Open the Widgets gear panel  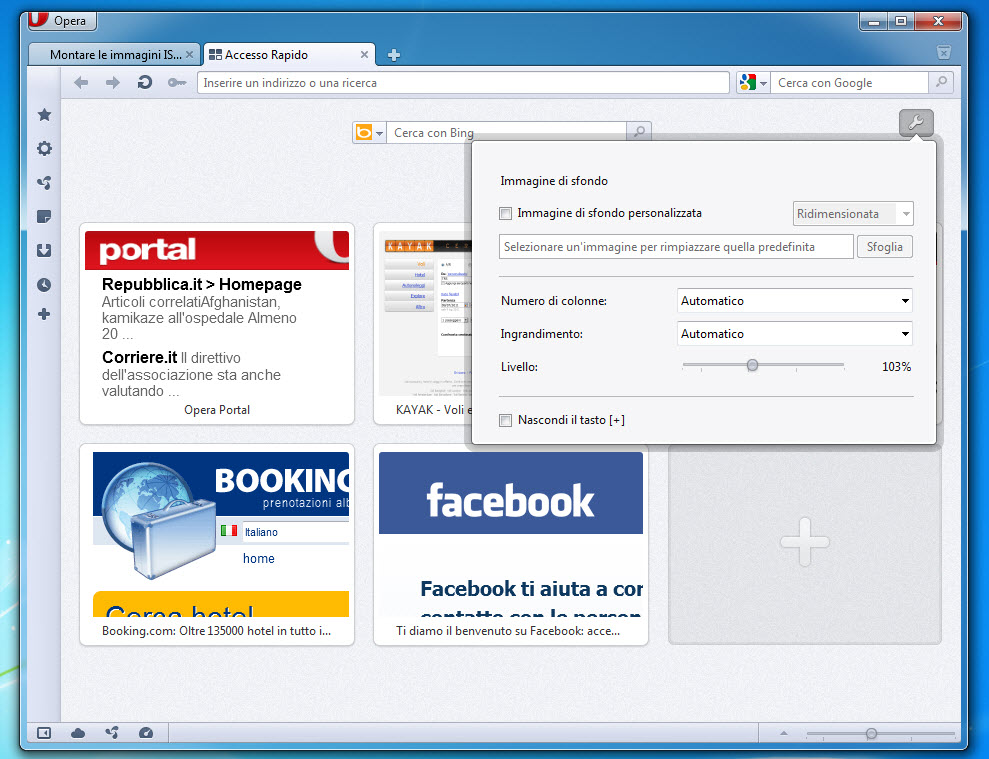pos(44,149)
